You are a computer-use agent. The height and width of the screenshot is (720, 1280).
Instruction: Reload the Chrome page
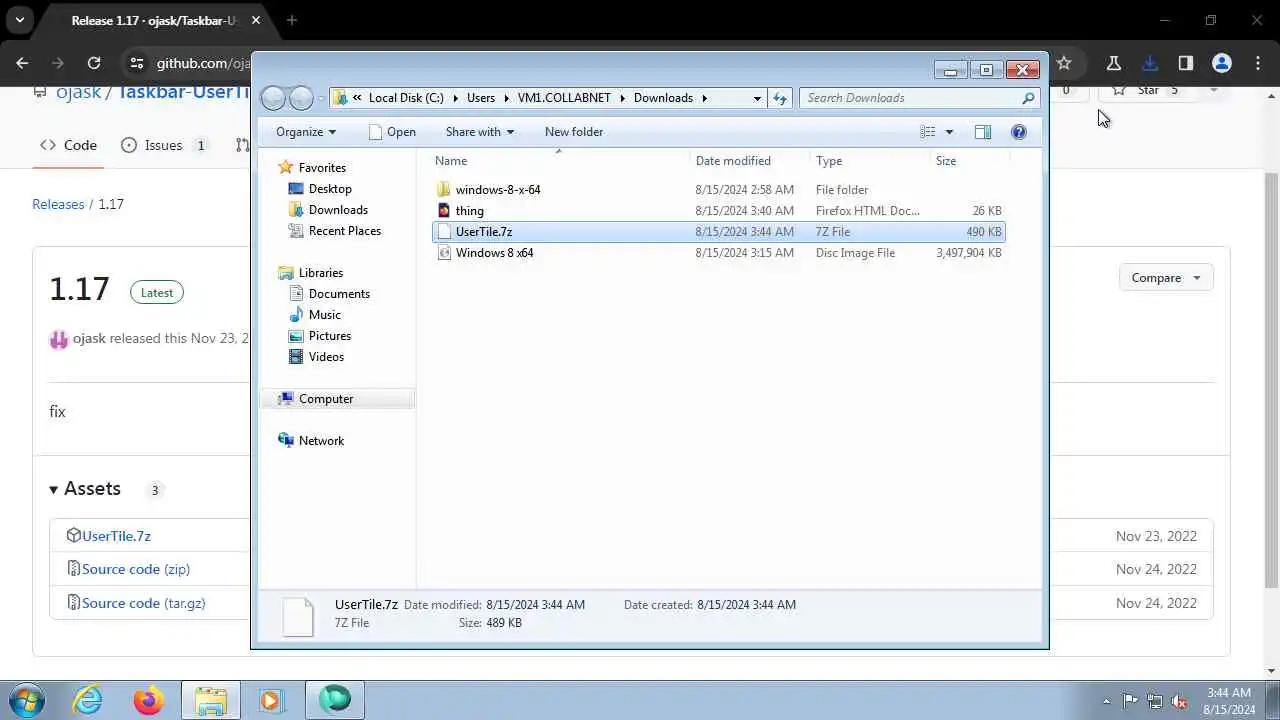pos(94,63)
